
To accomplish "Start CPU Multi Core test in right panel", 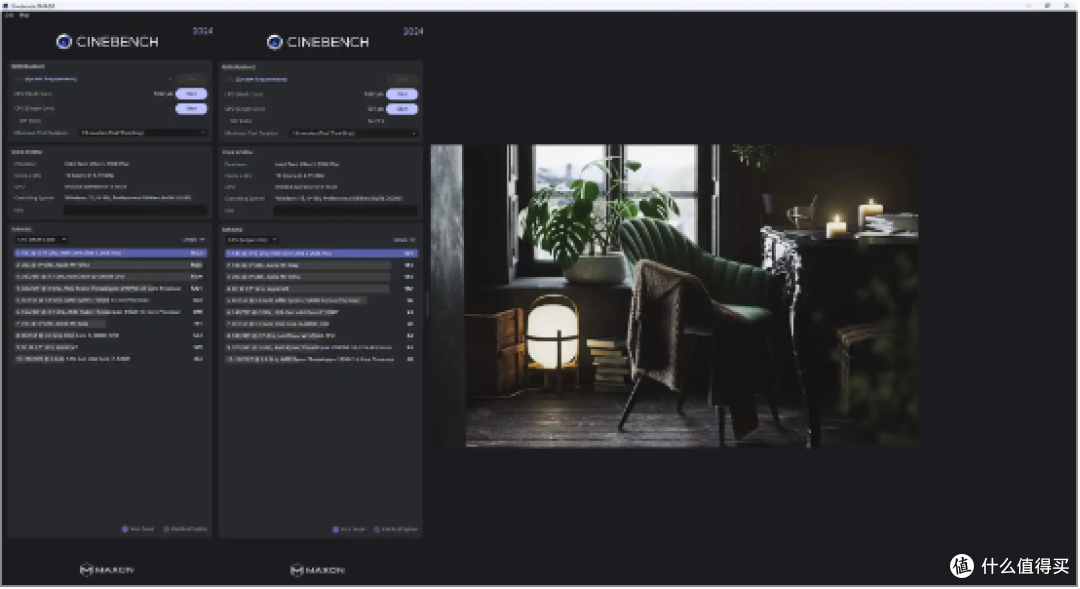I will [x=402, y=94].
